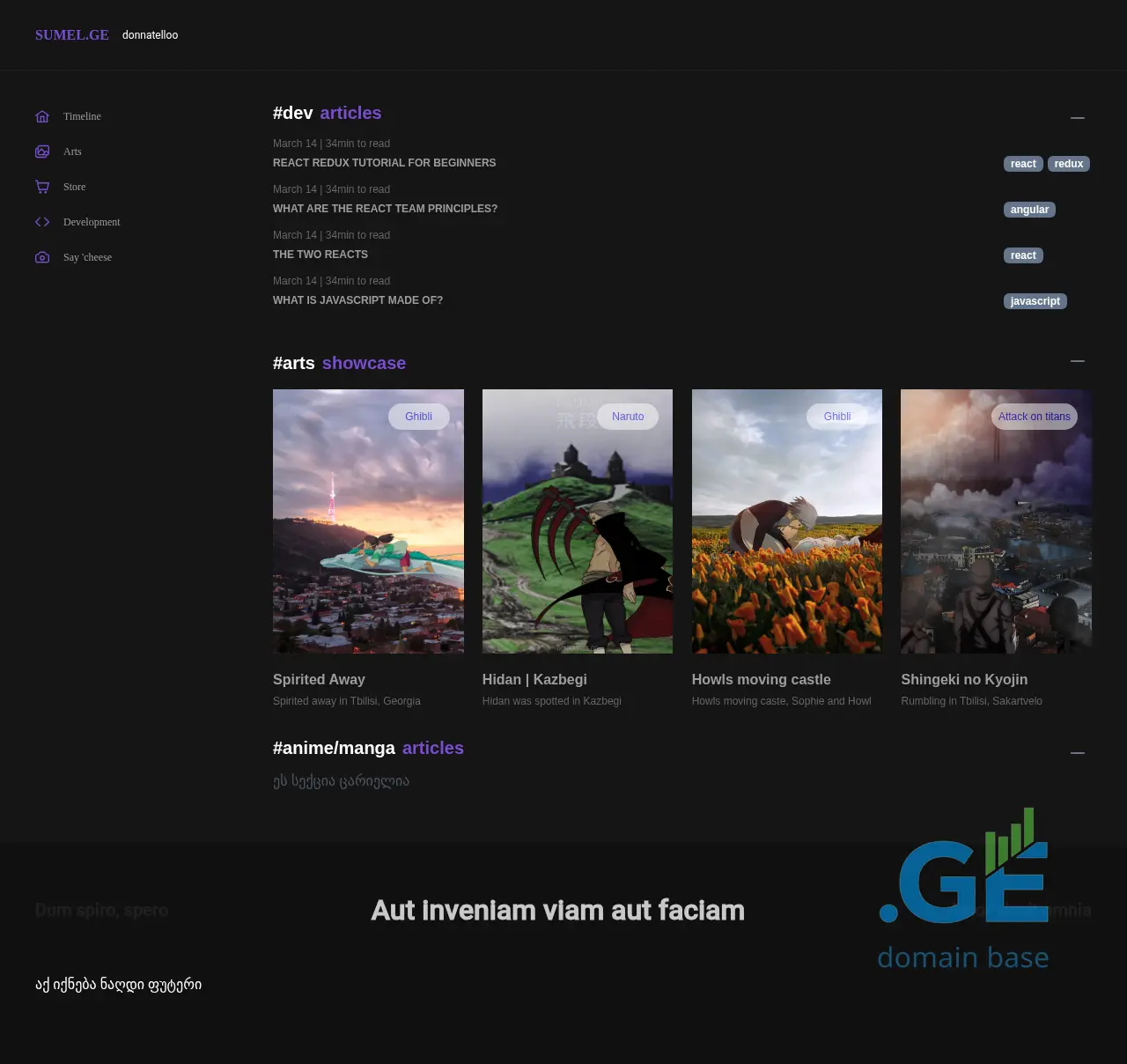Go to the Development menu item
The width and height of the screenshot is (1127, 1064).
pyautogui.click(x=92, y=222)
